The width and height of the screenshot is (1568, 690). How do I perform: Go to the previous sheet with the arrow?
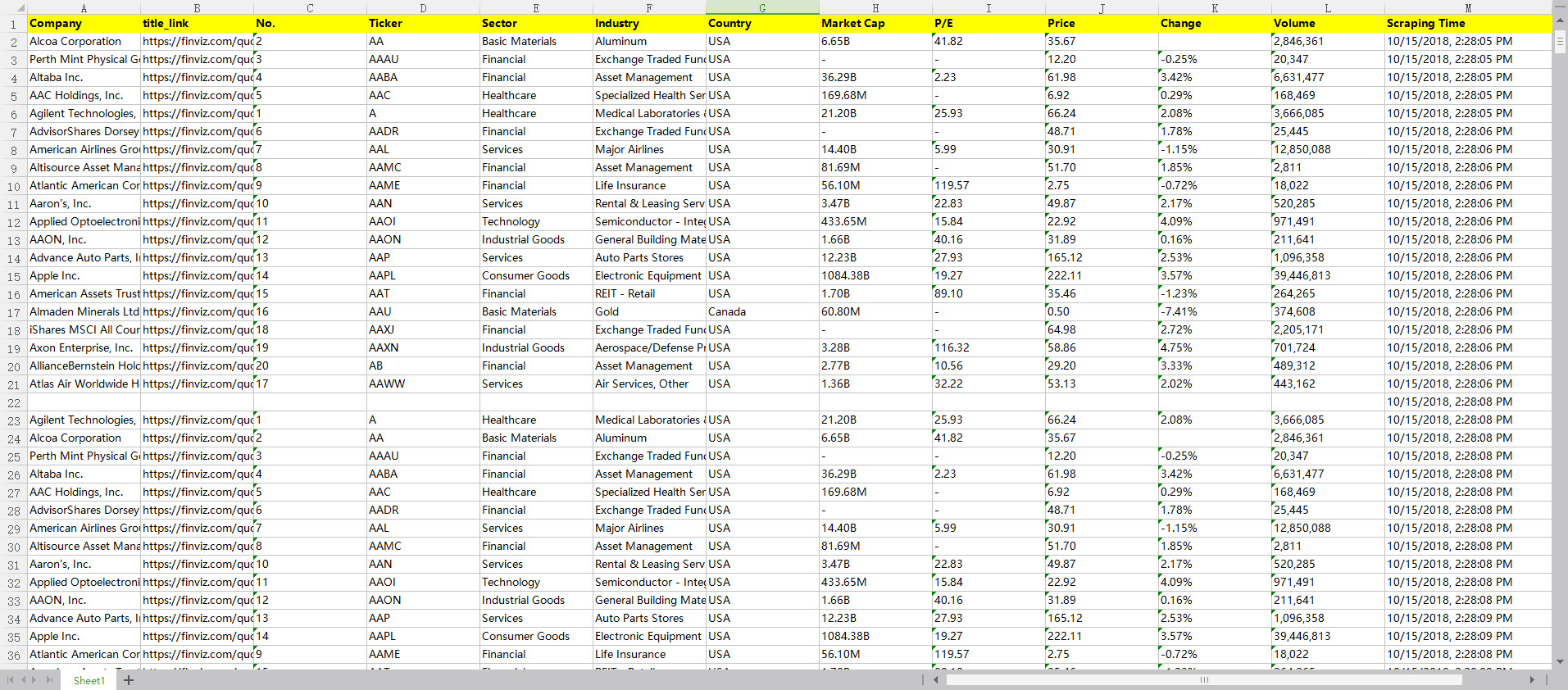23,680
